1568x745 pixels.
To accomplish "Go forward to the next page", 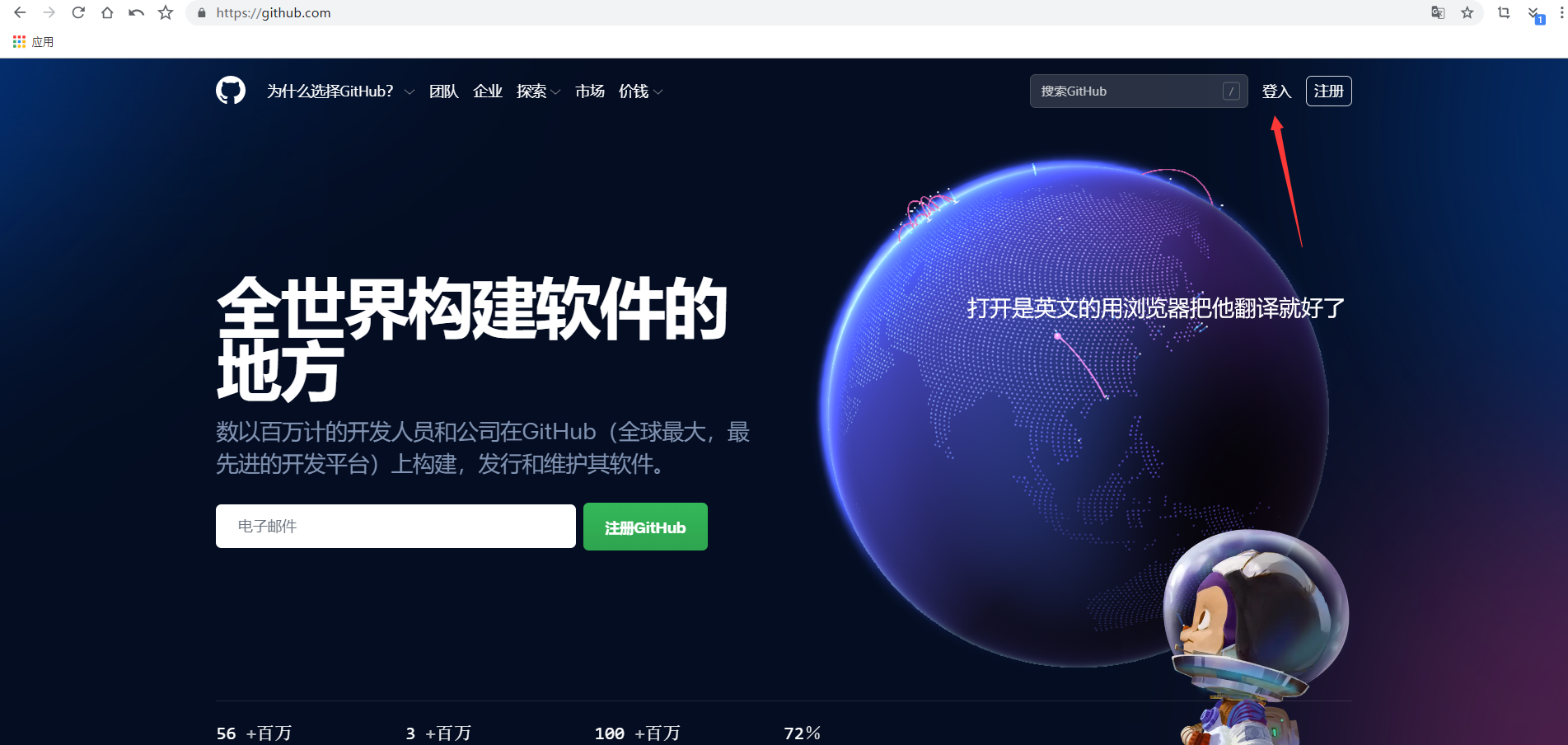I will 49,13.
